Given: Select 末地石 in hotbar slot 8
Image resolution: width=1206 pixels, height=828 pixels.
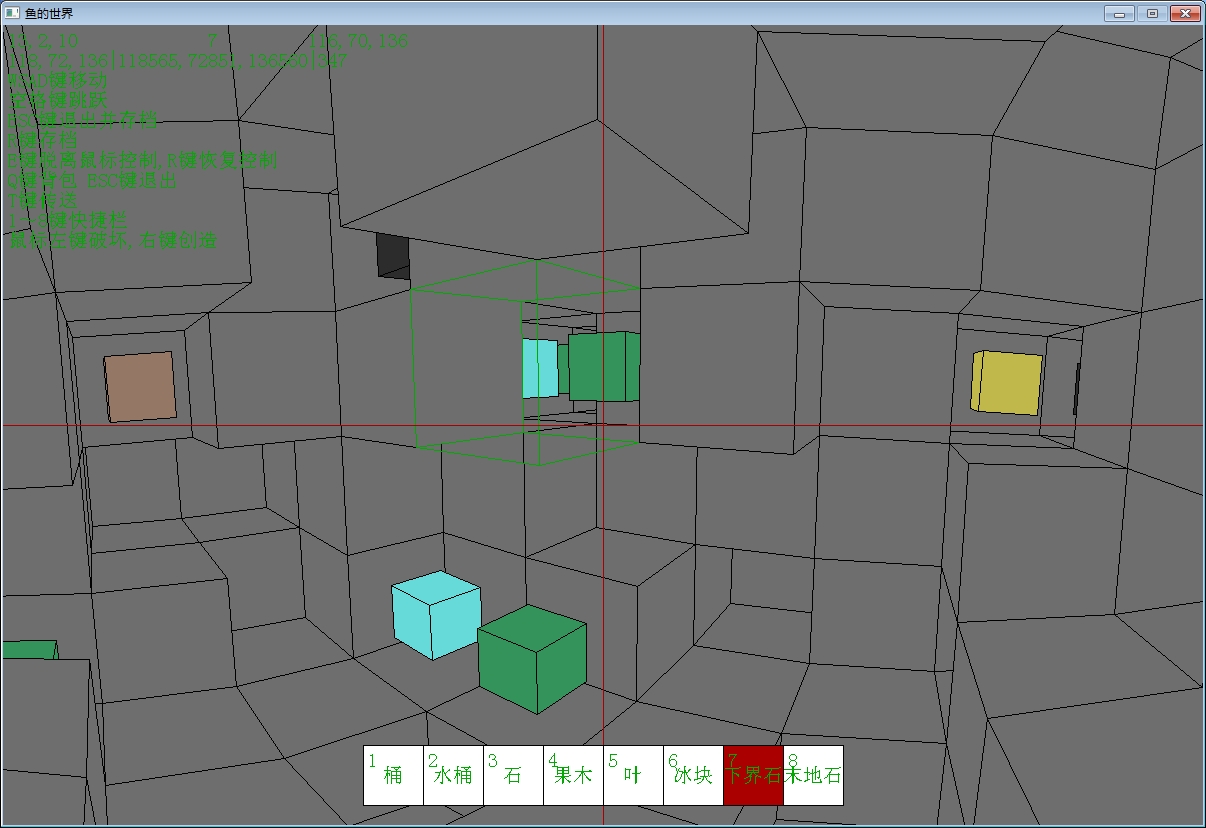Looking at the screenshot, I should (x=813, y=775).
